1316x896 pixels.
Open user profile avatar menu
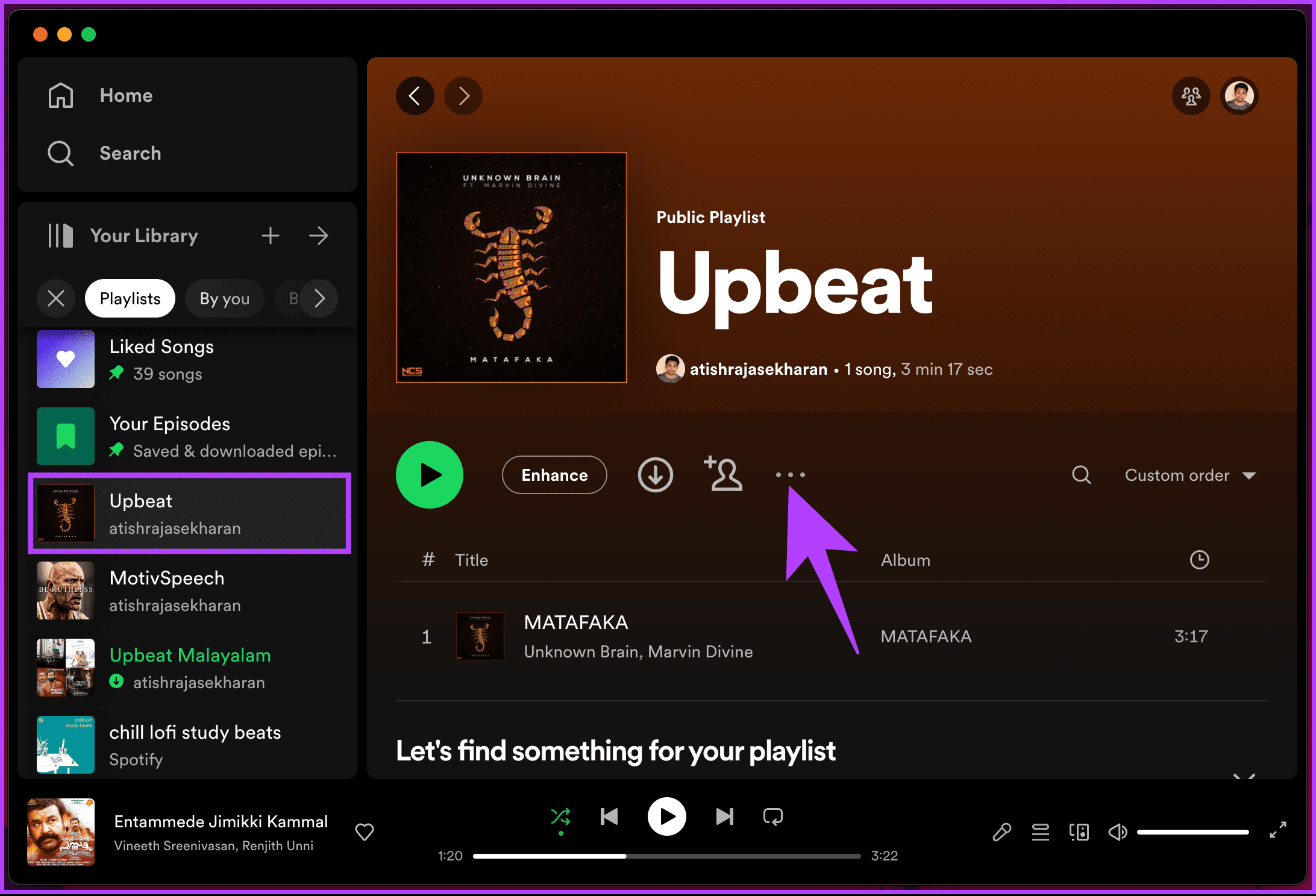tap(1239, 96)
